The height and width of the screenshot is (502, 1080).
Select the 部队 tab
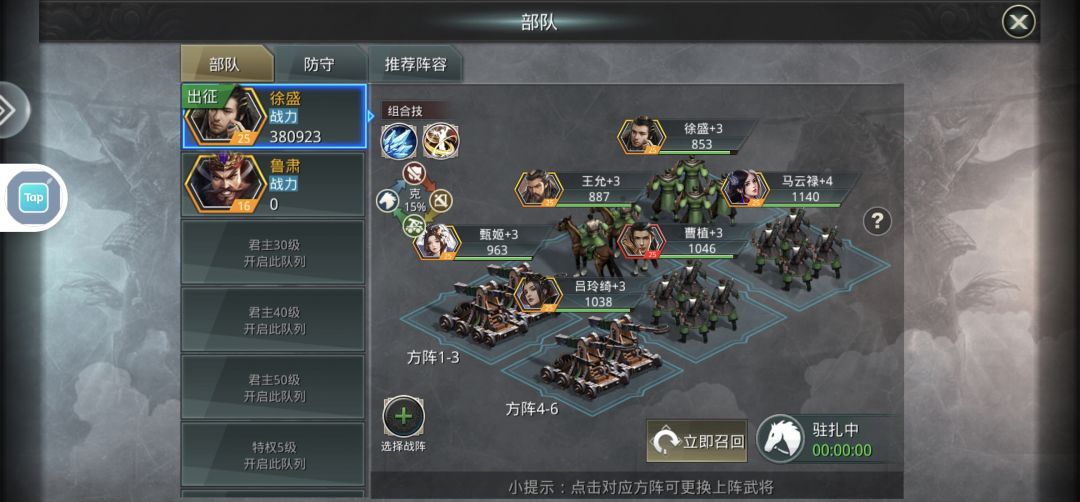[225, 65]
